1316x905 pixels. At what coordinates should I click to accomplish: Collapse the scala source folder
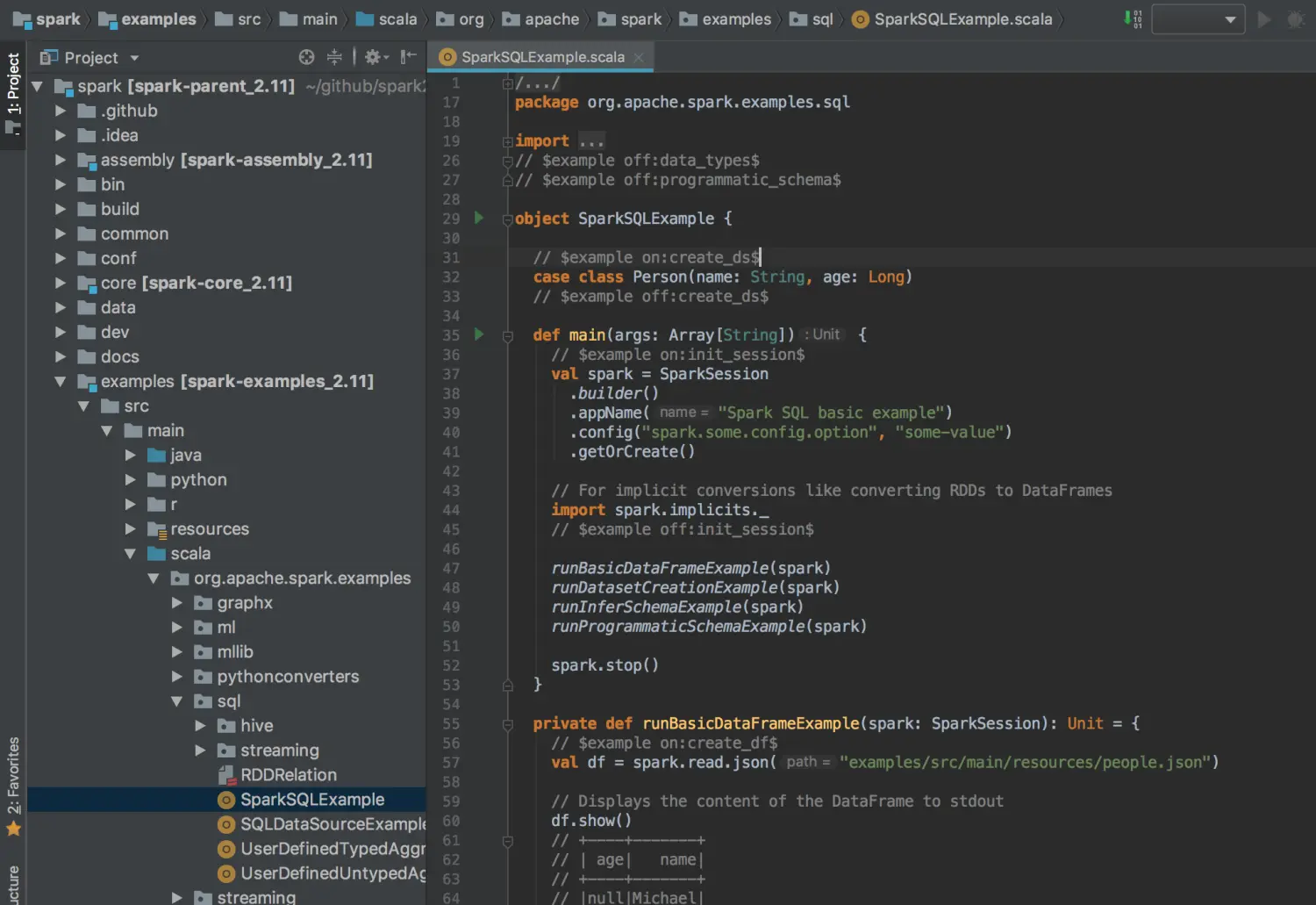point(131,553)
